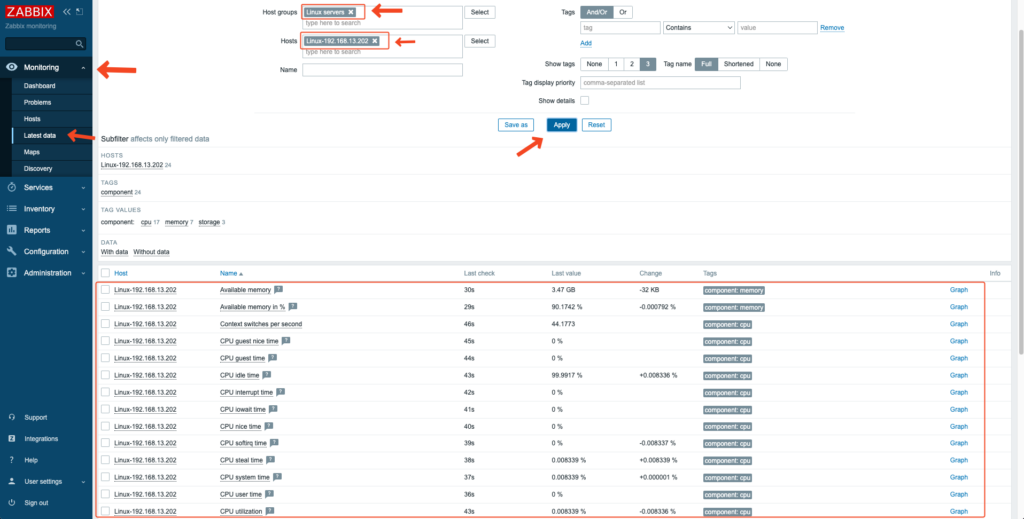This screenshot has height=519, width=1024.
Task: Check the CPU idle time row checkbox
Action: click(105, 375)
